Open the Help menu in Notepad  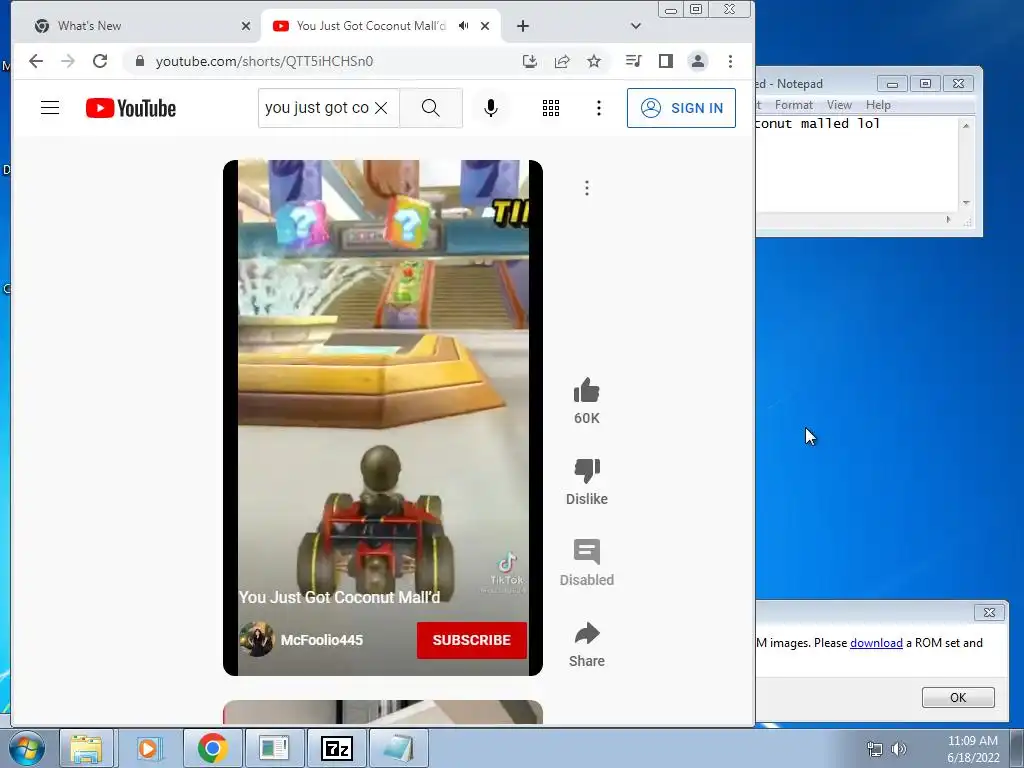pyautogui.click(x=878, y=105)
